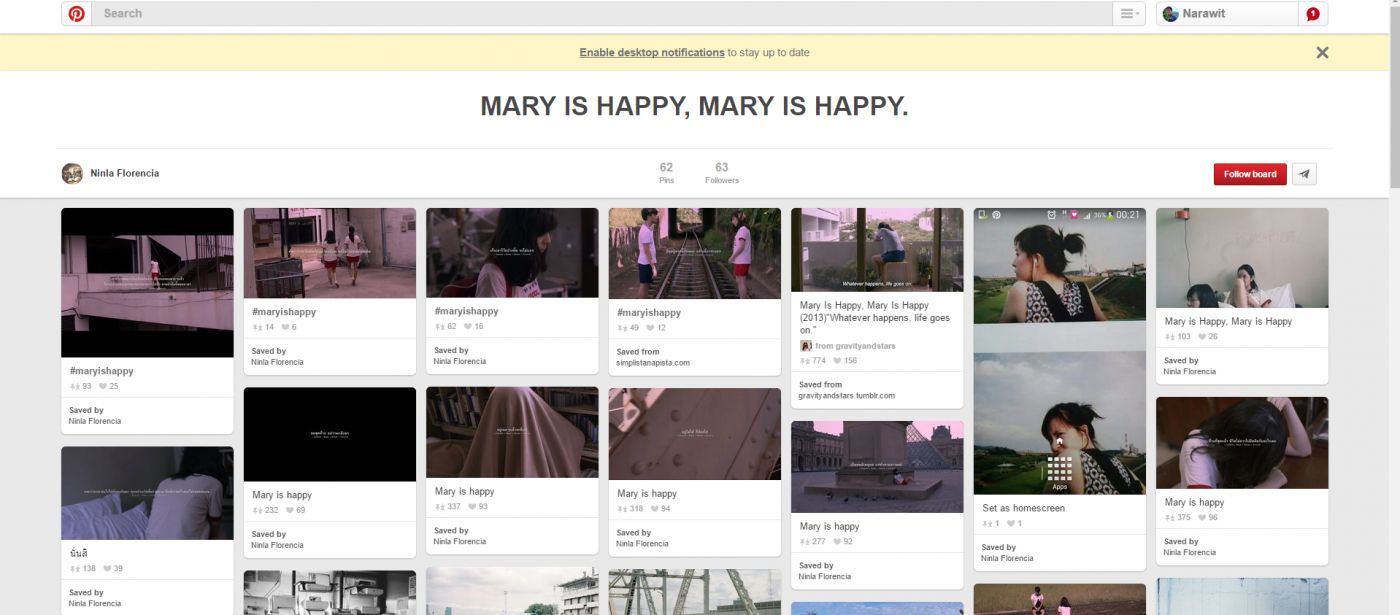The image size is (1400, 615).
Task: View the 62 Pins count
Action: (666, 173)
